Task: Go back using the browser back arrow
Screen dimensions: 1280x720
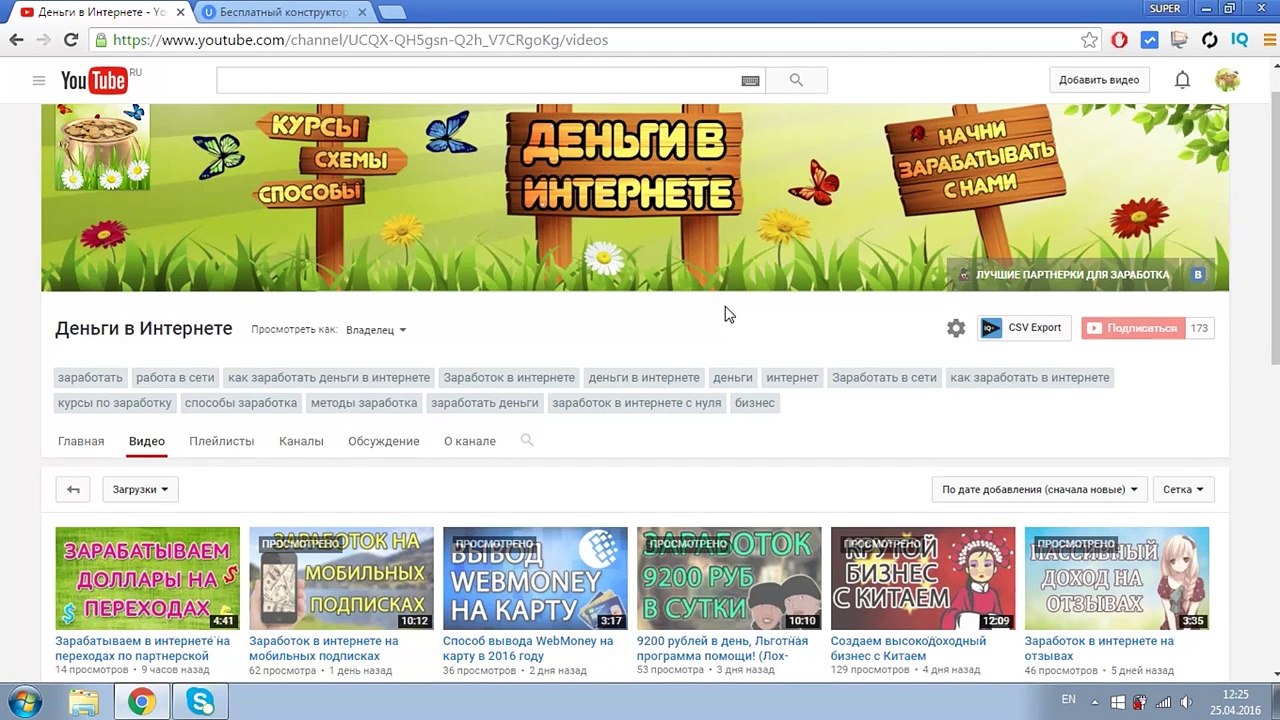Action: point(16,40)
